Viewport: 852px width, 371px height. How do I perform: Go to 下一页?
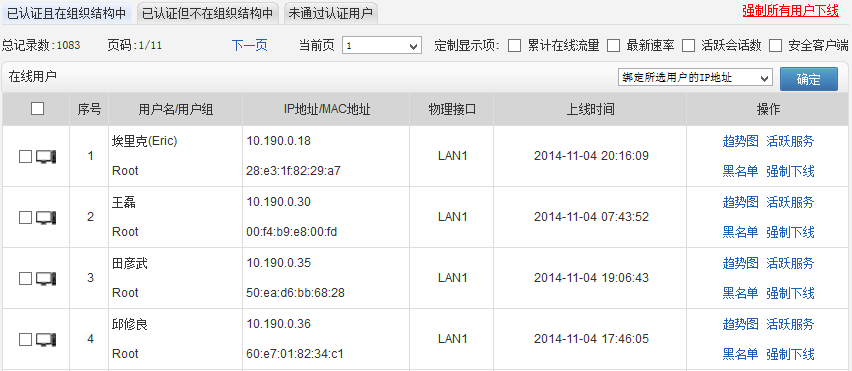coord(249,46)
